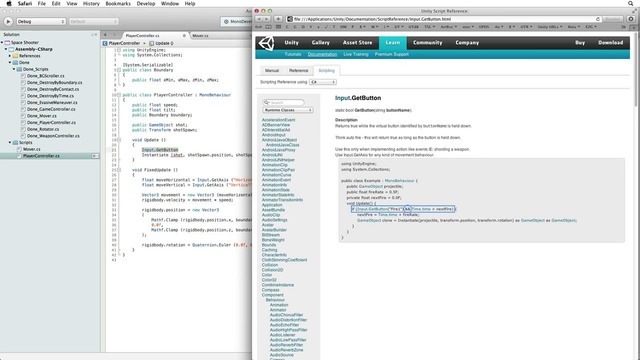Click Safari back button
Viewport: 640px width, 360px height.
coord(259,19)
